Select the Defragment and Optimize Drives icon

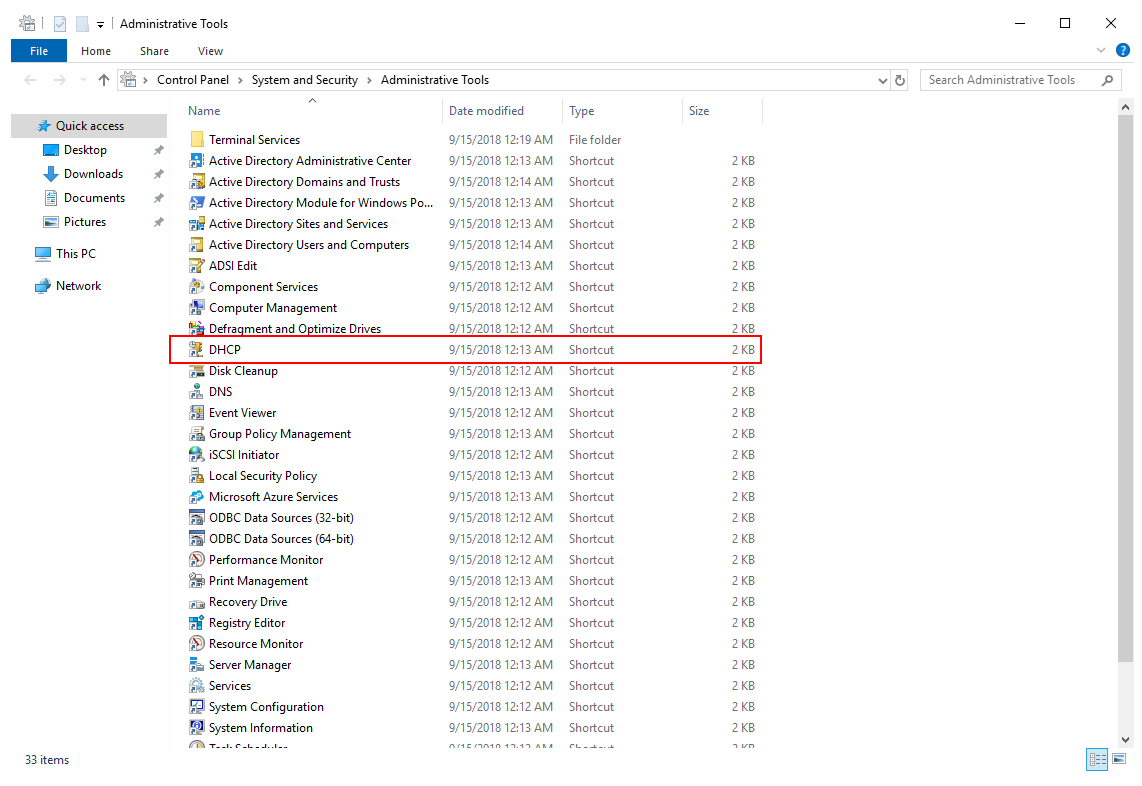click(x=196, y=329)
